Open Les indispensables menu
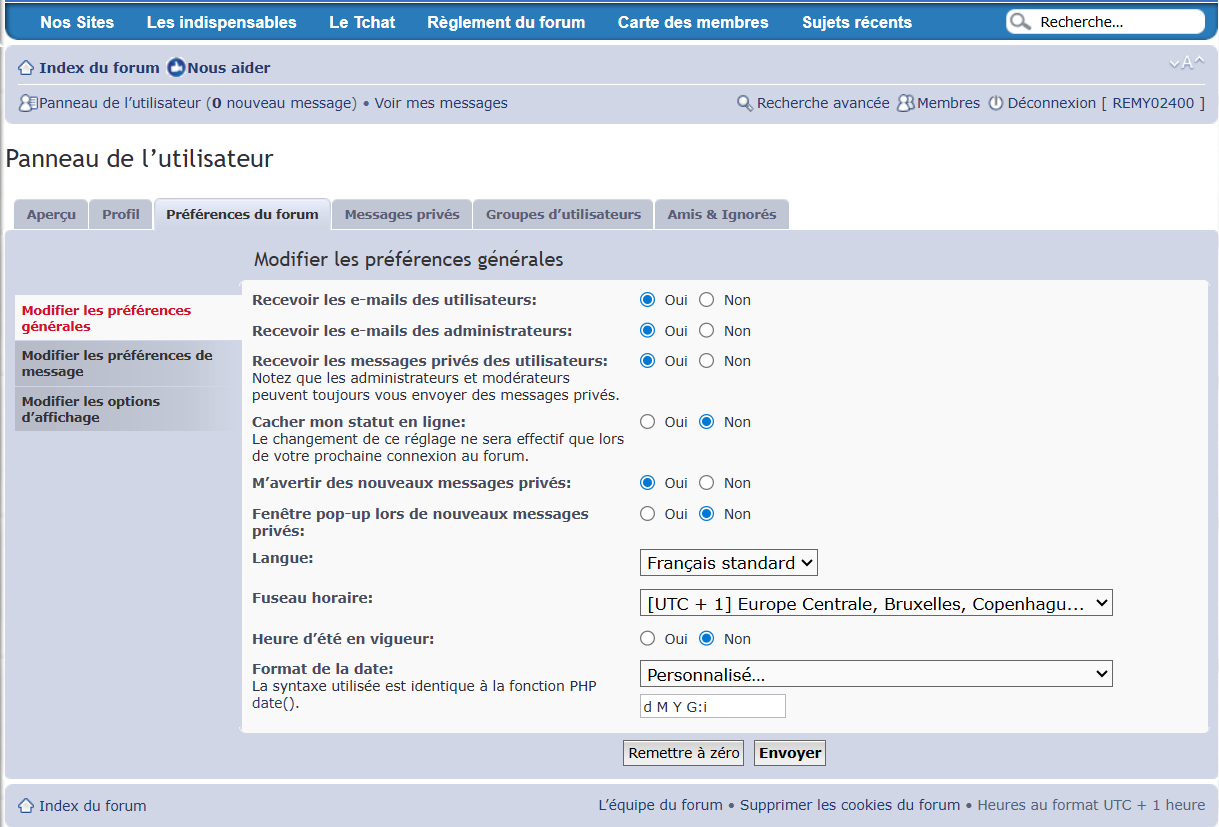Screen dimensions: 1219x827 (x=222, y=22)
